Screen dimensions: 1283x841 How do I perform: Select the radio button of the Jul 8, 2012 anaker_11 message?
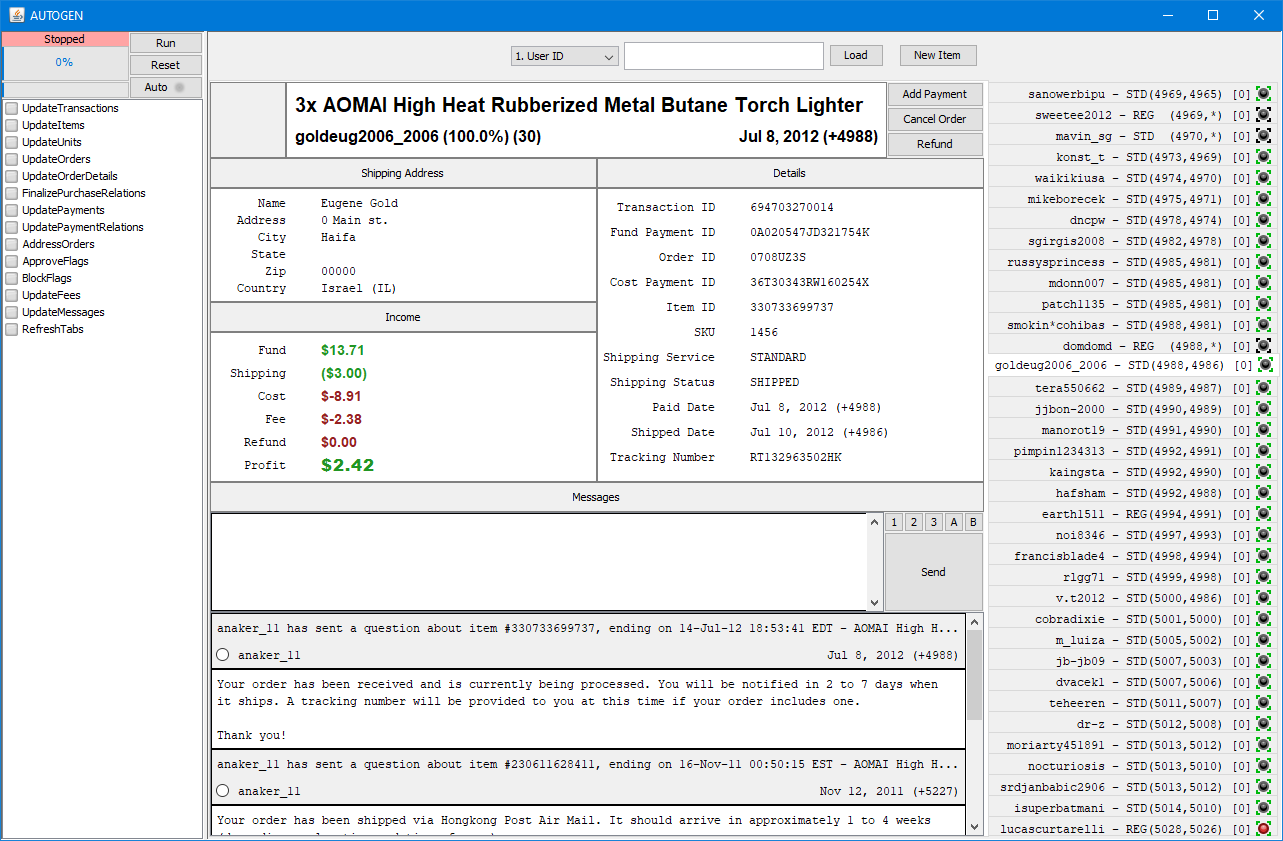[223, 655]
